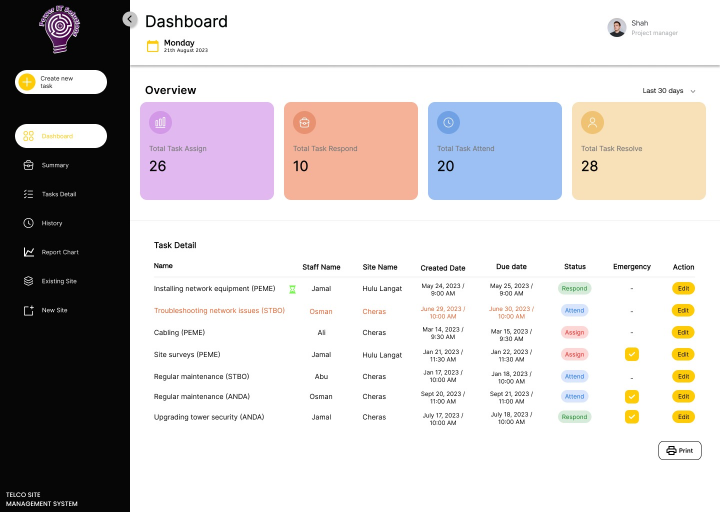720x512 pixels.
Task: Click the Created Date column header
Action: click(443, 268)
